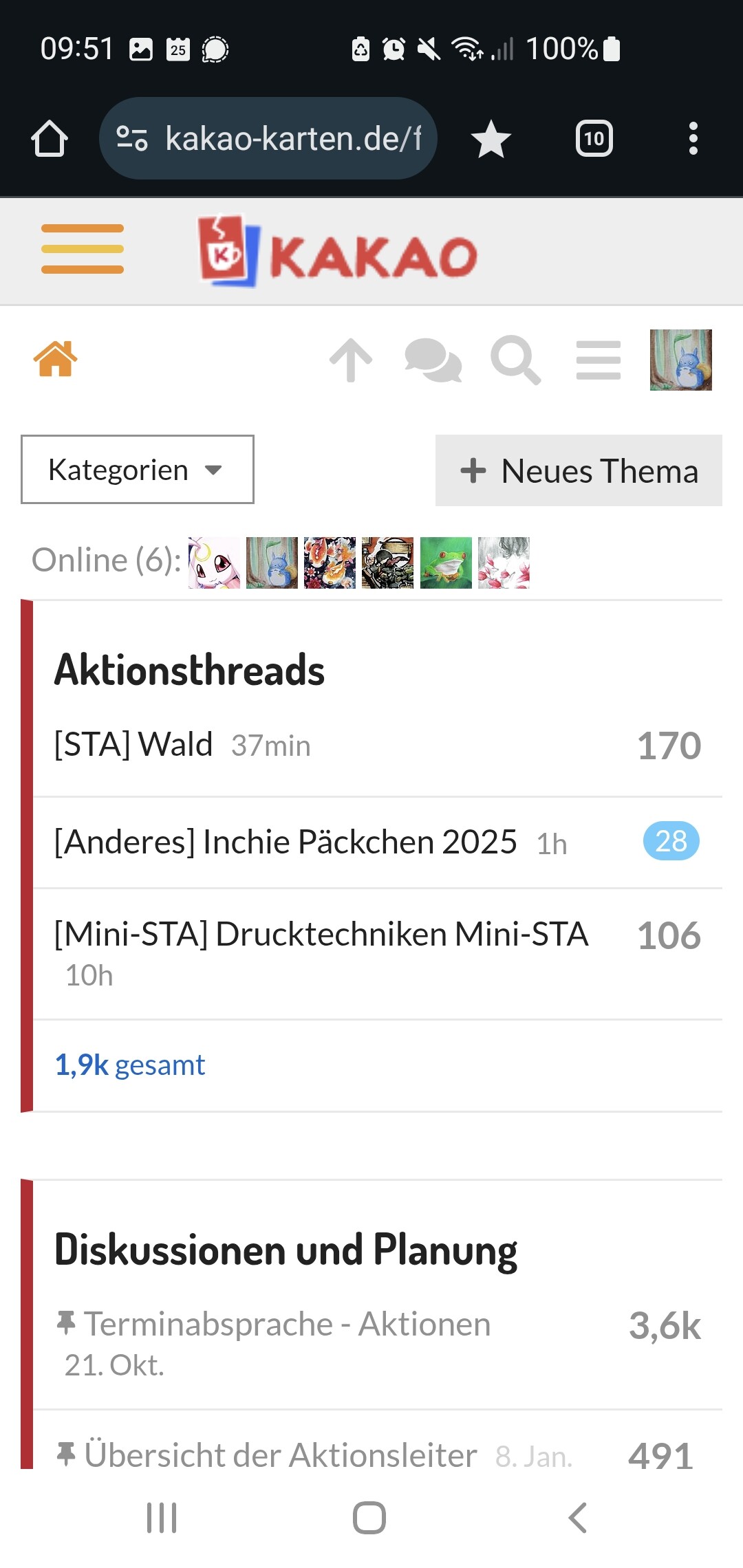Open the chat bubbles icon
743x1568 pixels.
click(x=433, y=360)
